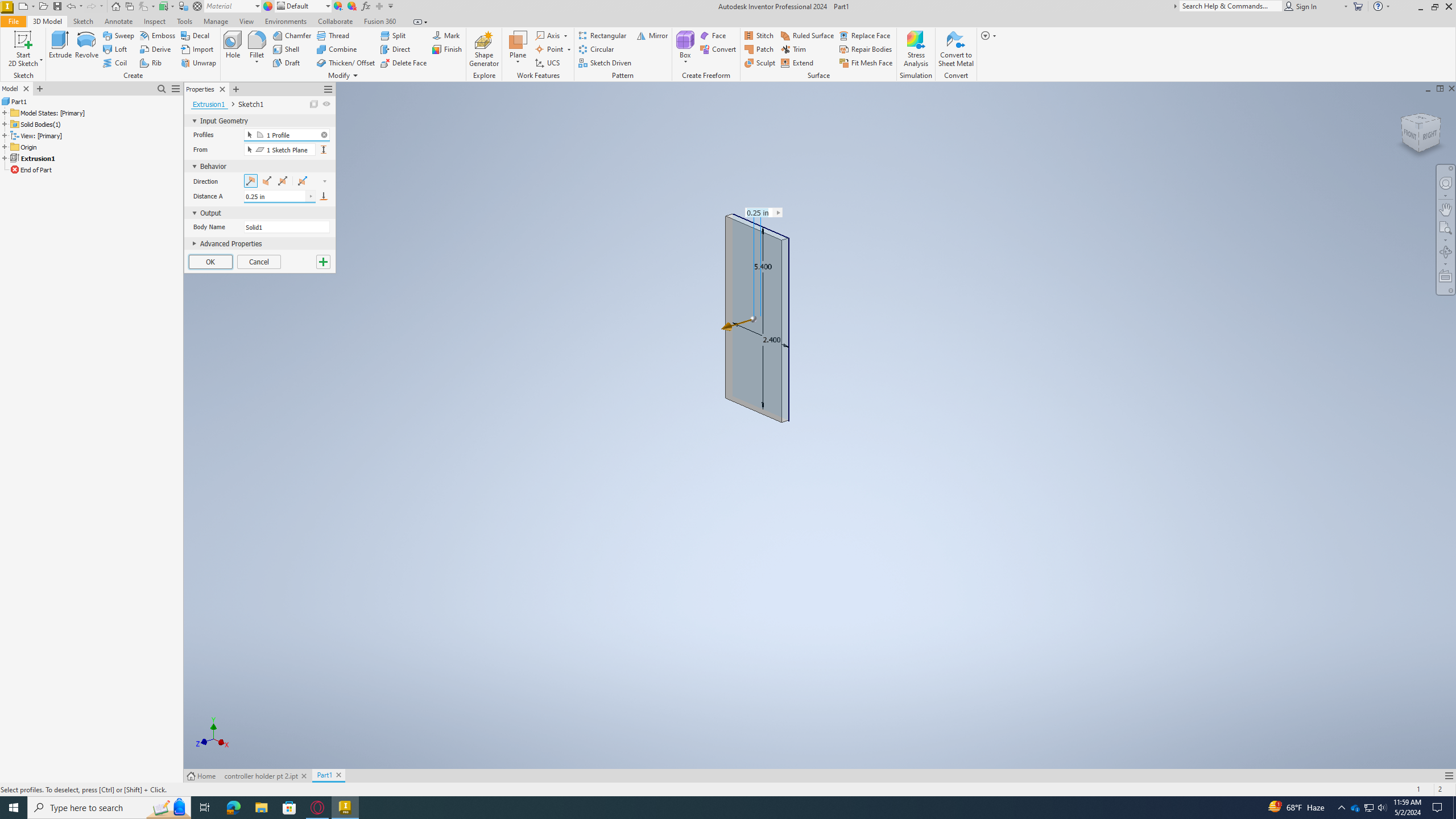Set Flipped extrusion direction
Image resolution: width=1456 pixels, height=819 pixels.
click(266, 181)
